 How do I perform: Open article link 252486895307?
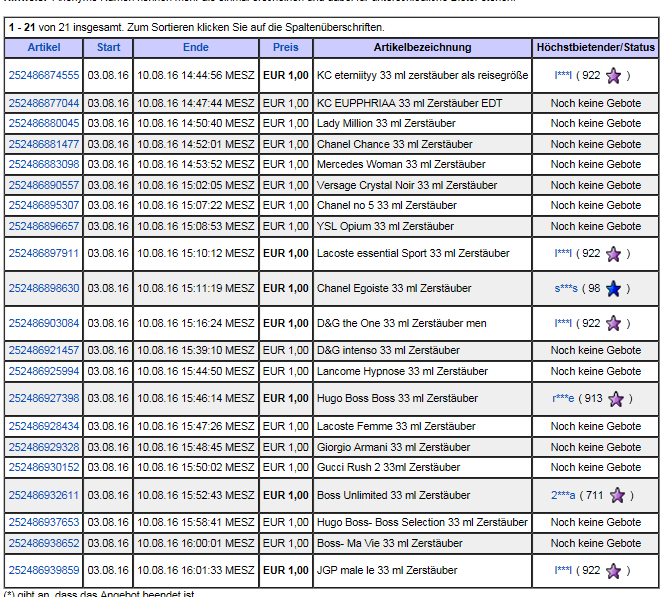[44, 206]
